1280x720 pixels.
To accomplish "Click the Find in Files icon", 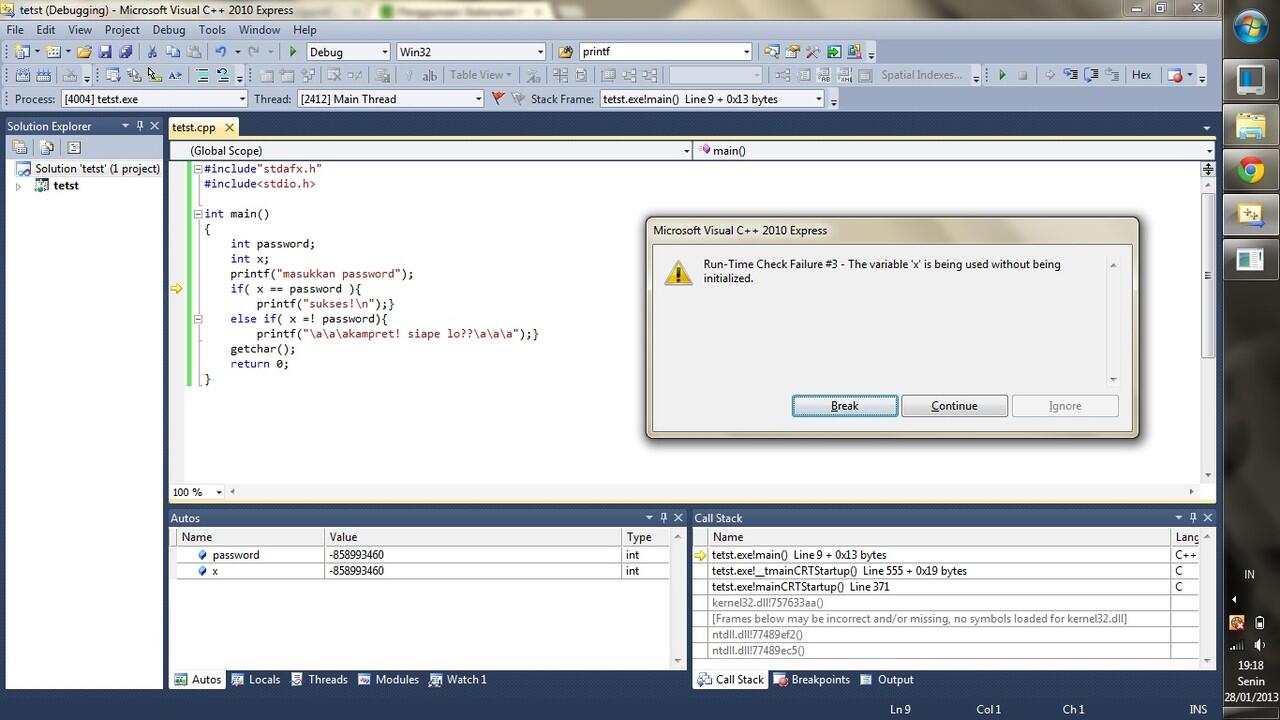I will [565, 52].
